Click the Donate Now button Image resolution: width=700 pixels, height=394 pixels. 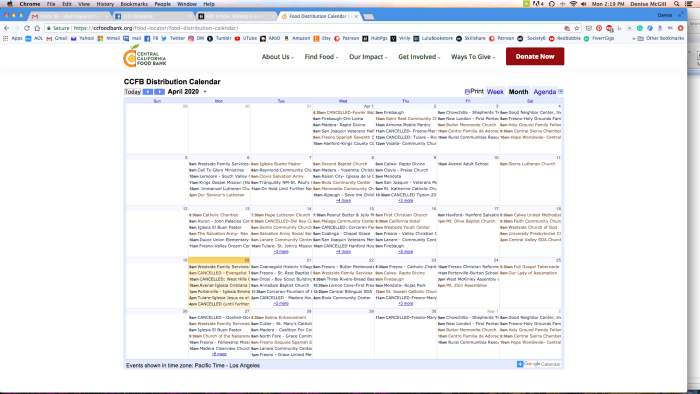(535, 57)
